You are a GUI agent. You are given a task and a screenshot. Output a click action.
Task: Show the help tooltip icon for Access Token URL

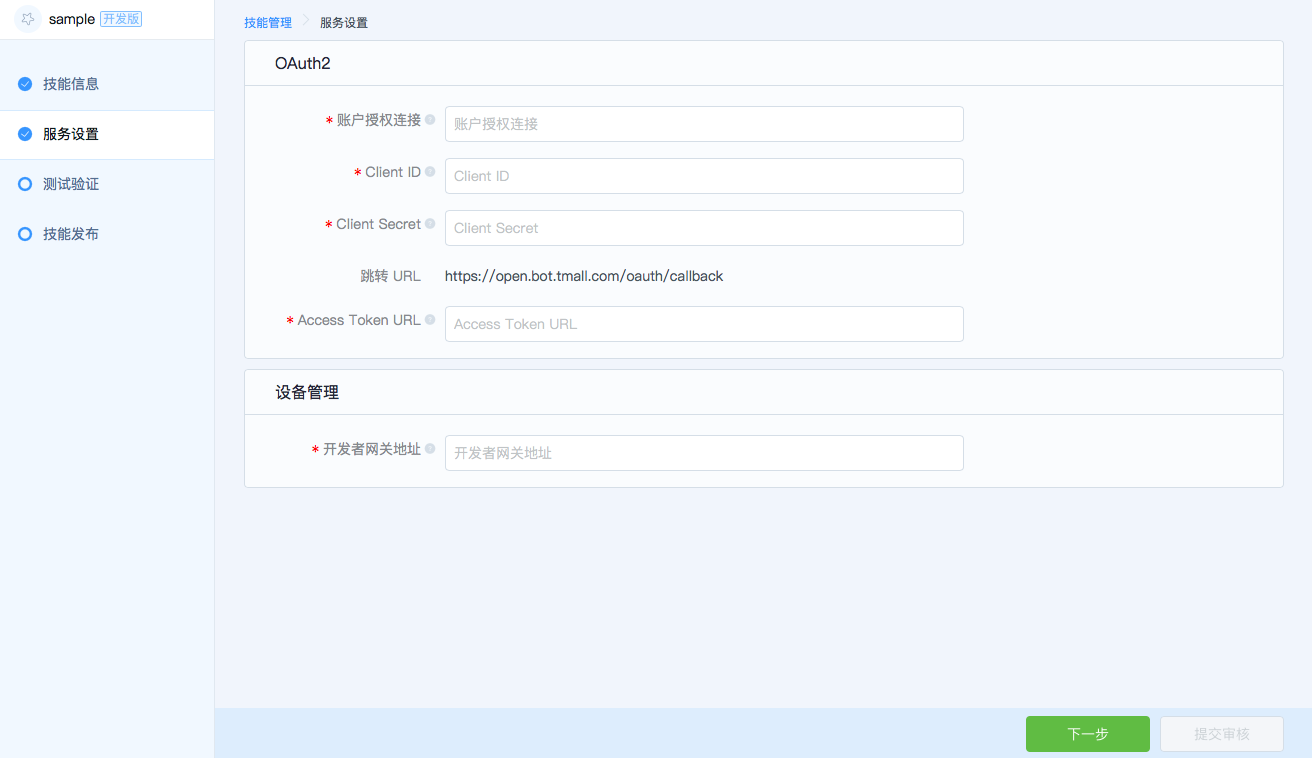[x=430, y=319]
